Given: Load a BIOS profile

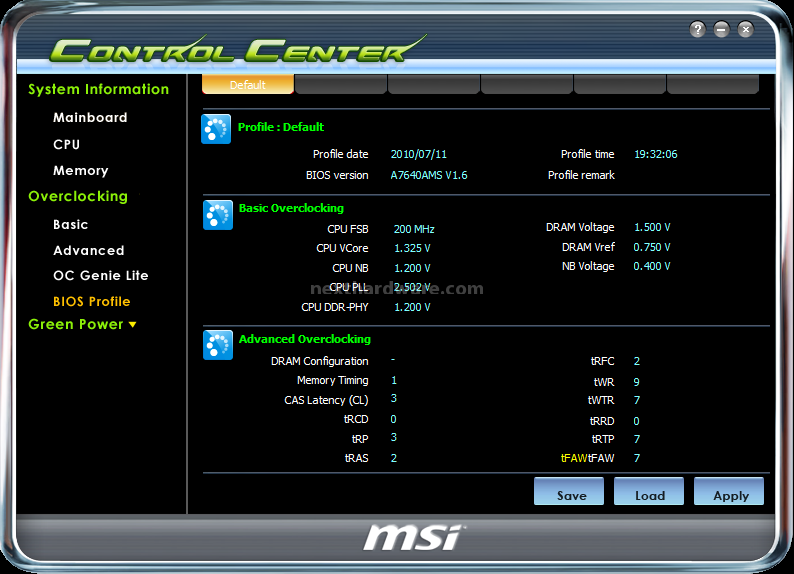Looking at the screenshot, I should pos(649,491).
